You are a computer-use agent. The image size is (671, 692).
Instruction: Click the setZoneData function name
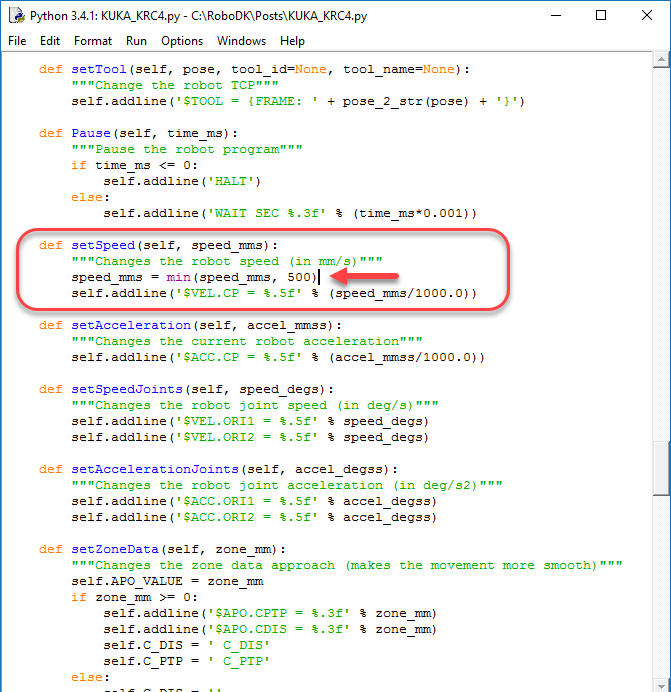pos(119,549)
